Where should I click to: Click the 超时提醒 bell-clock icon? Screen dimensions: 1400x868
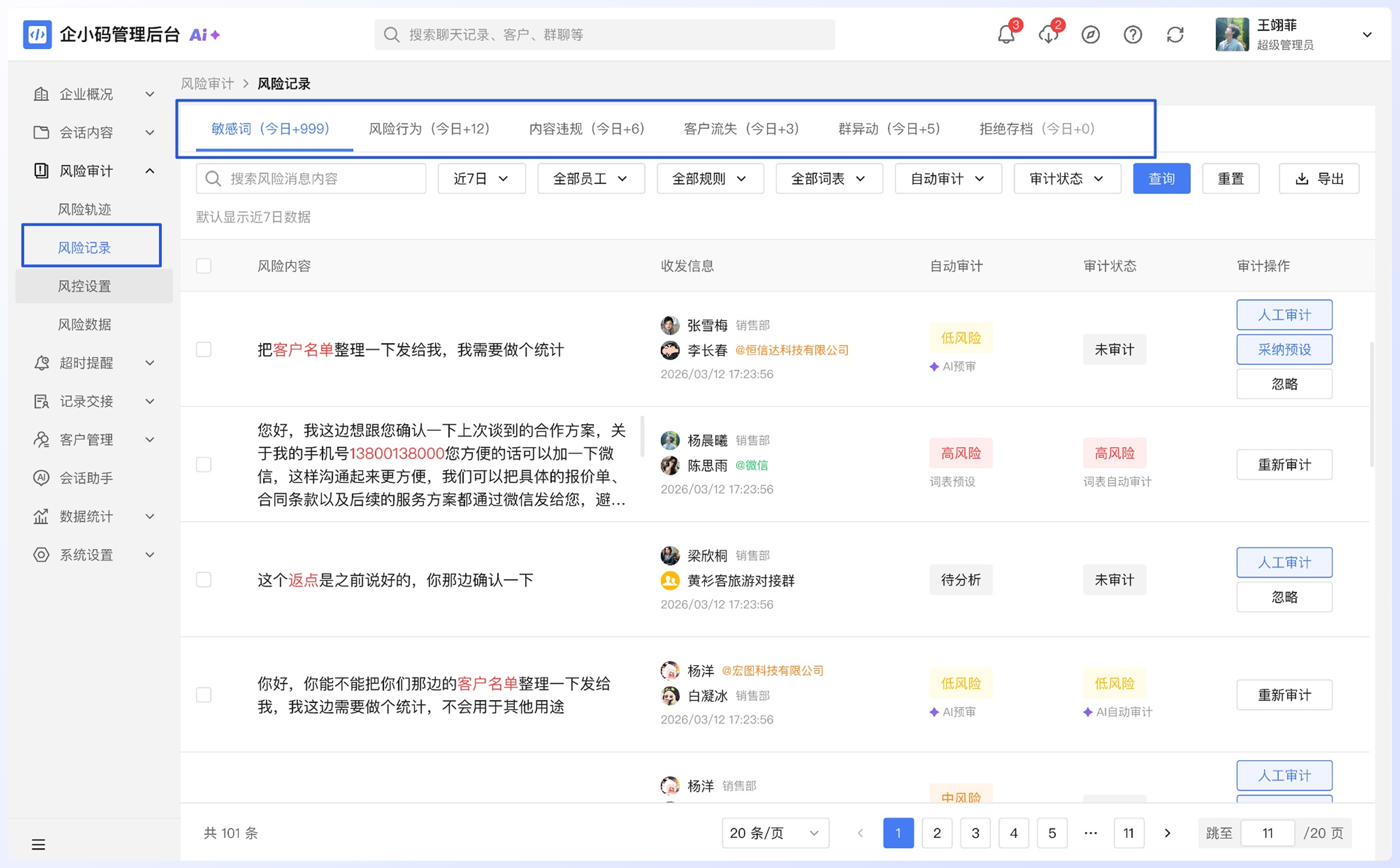(x=41, y=363)
